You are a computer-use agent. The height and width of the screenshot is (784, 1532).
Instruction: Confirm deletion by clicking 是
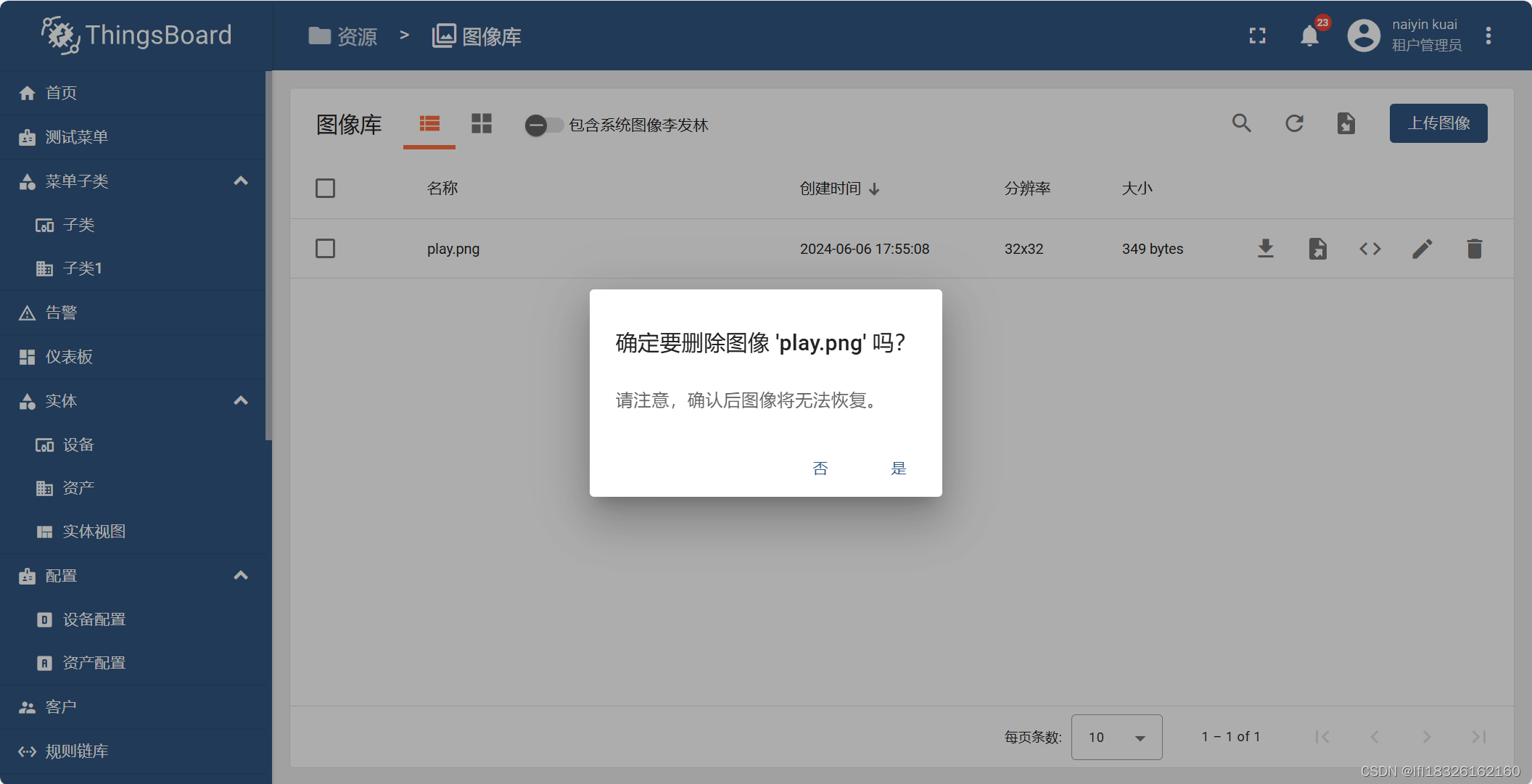click(x=898, y=469)
